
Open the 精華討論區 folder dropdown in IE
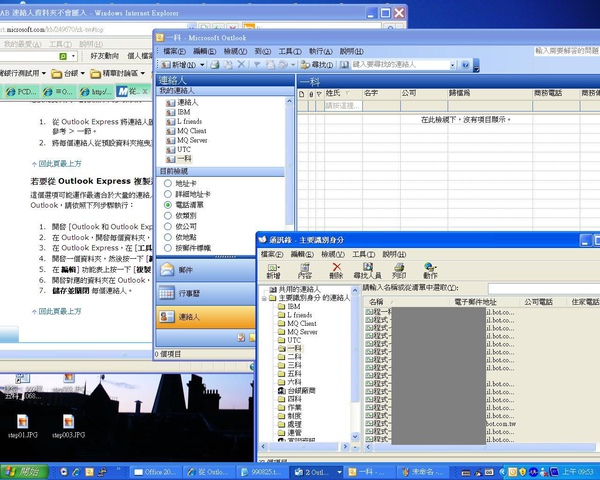[x=143, y=73]
